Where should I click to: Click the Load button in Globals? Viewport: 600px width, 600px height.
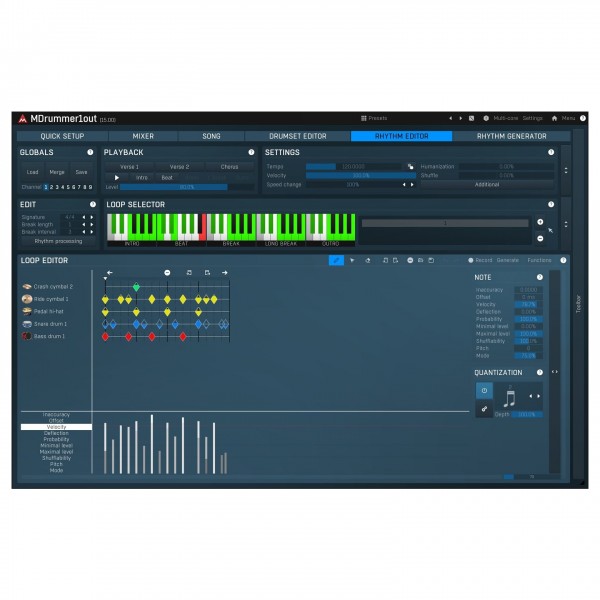[33, 172]
